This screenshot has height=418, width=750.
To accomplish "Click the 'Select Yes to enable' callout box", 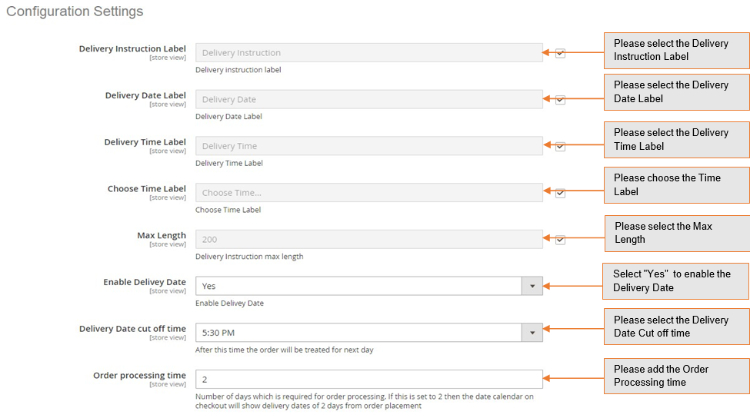I will tap(676, 281).
